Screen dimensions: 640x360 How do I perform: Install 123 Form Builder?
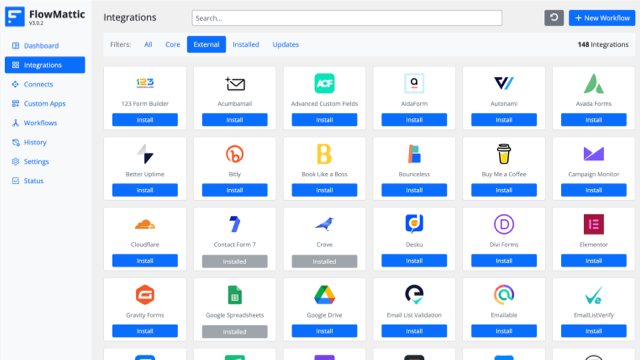[x=145, y=120]
